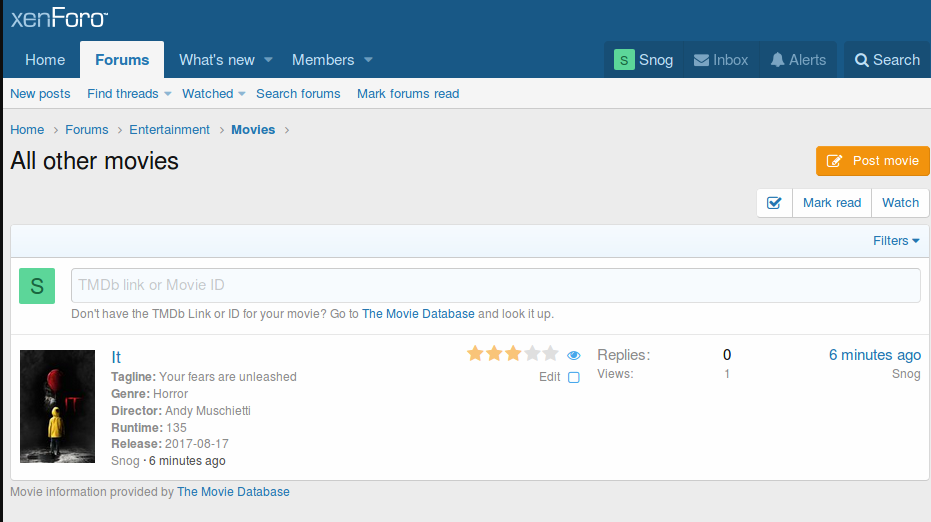The height and width of the screenshot is (522, 931).
Task: Click Home in the breadcrumb
Action: [x=27, y=129]
